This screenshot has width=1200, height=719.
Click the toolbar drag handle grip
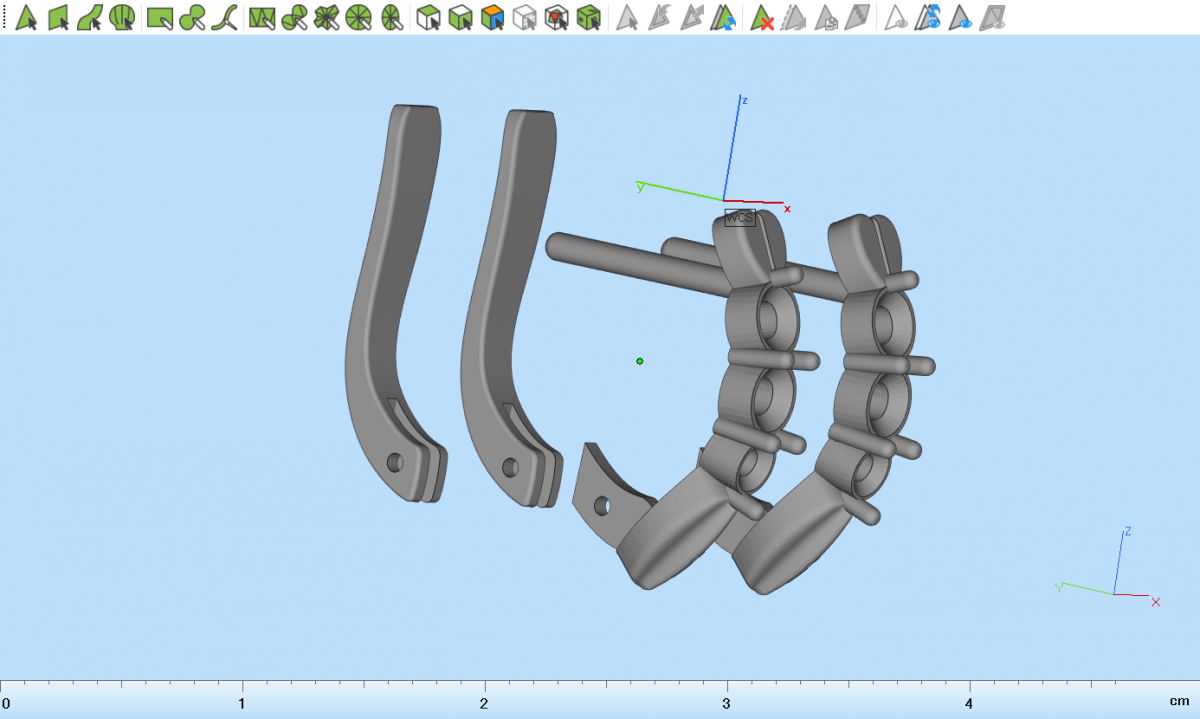(x=4, y=17)
